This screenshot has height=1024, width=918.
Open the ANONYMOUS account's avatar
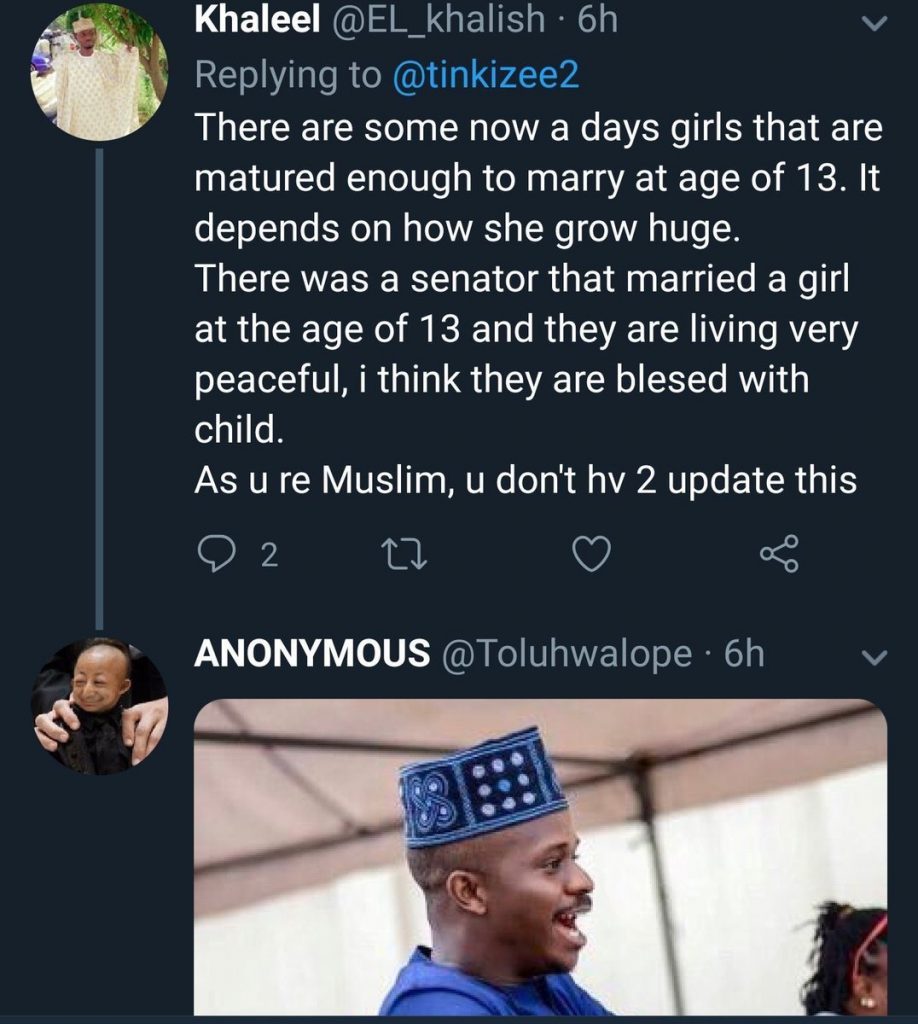click(x=99, y=706)
